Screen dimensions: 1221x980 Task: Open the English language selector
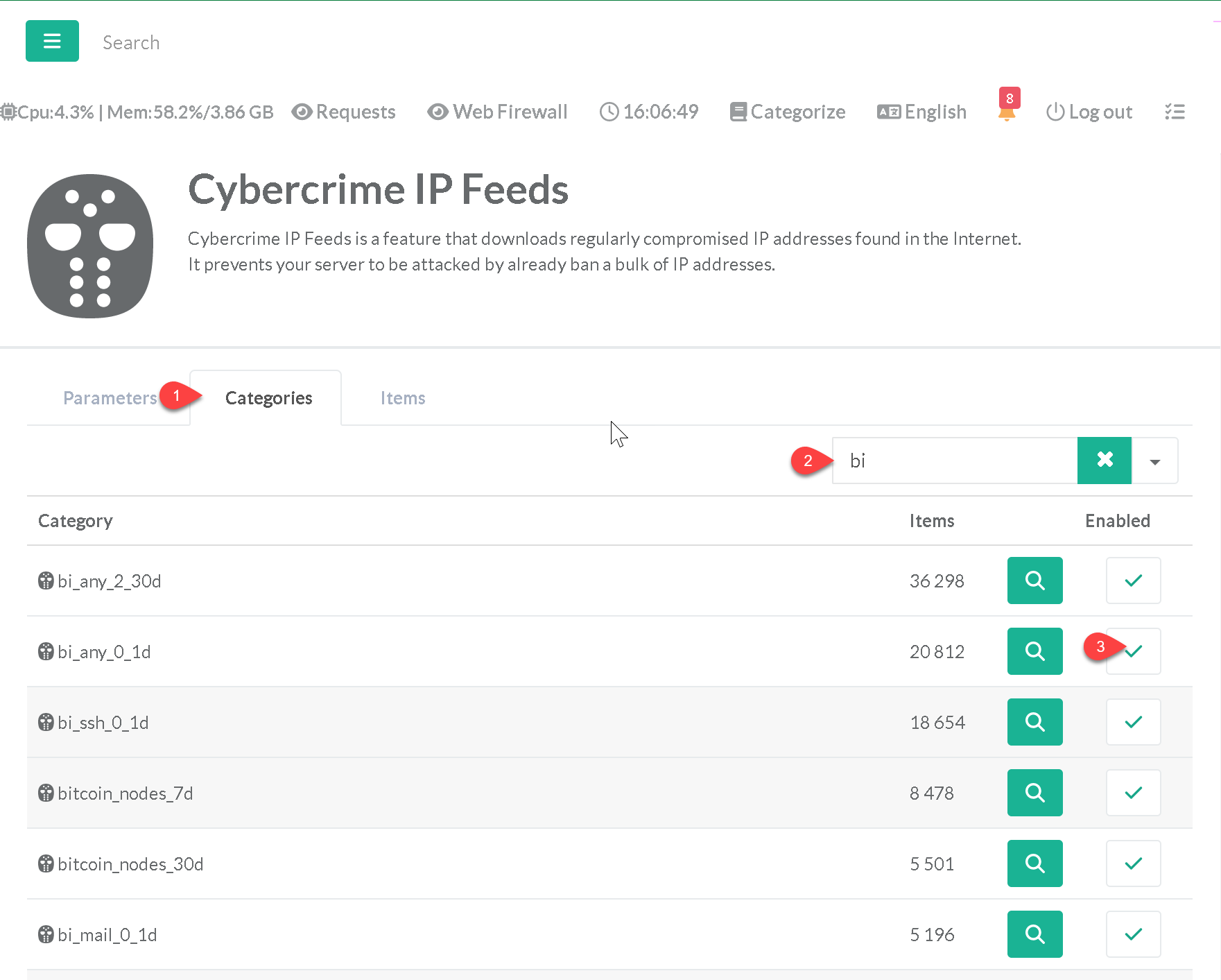point(921,112)
